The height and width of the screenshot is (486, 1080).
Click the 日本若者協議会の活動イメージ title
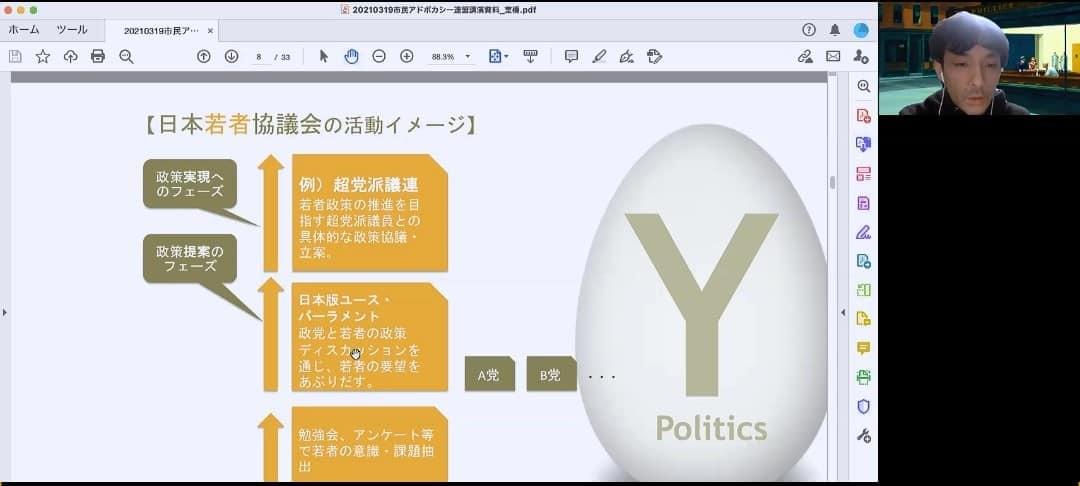point(310,125)
